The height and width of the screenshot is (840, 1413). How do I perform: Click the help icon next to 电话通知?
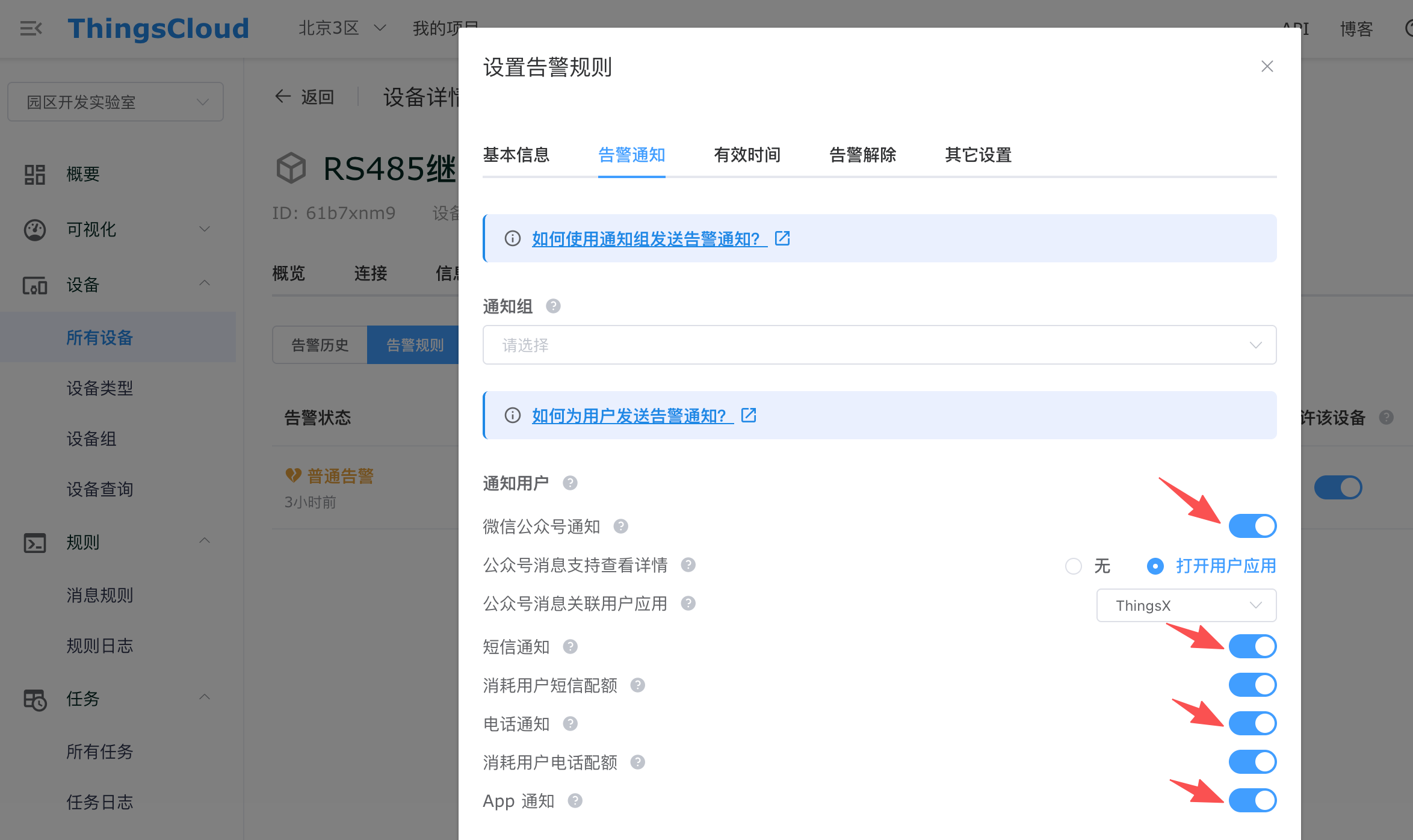click(570, 724)
